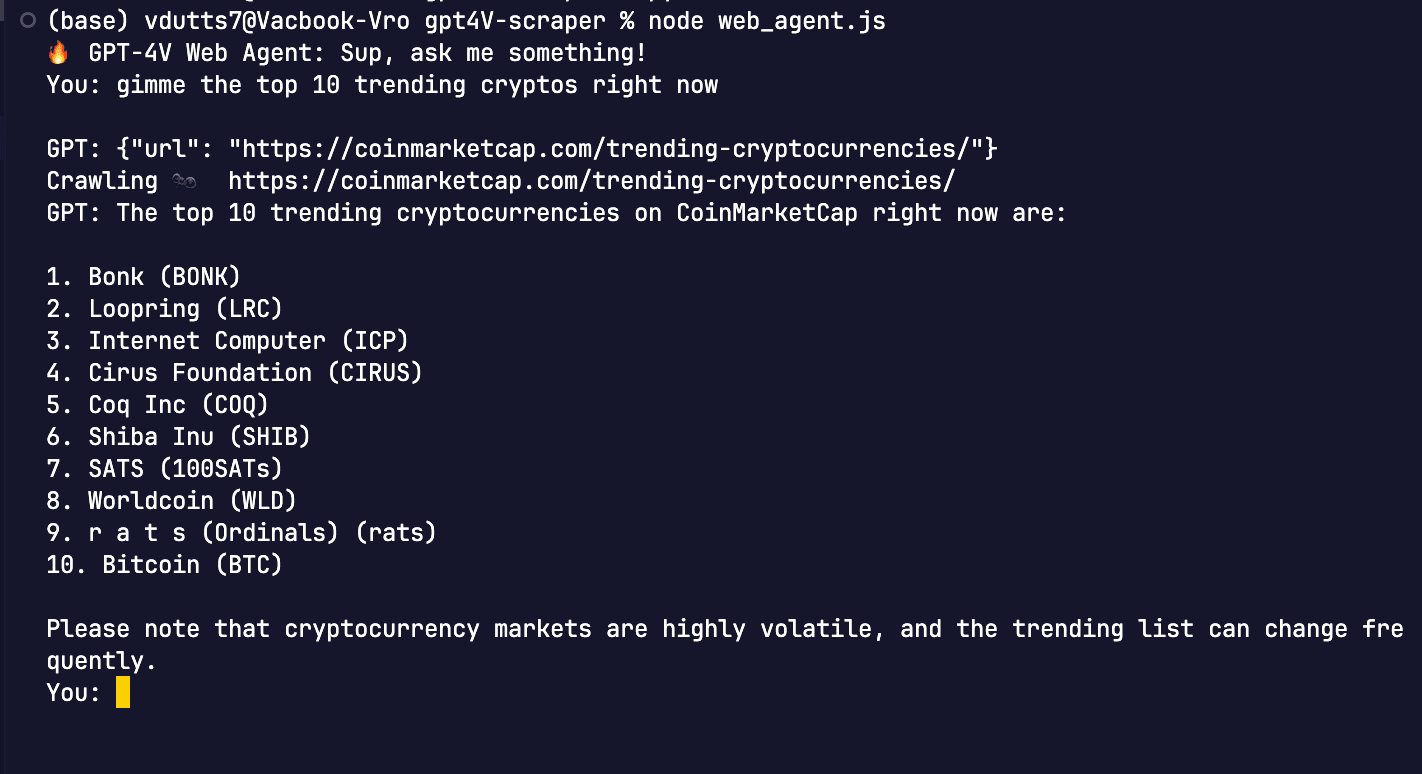Screen dimensions: 1422x774
Task: Click the user question about trending cryptos
Action: pyautogui.click(x=417, y=85)
